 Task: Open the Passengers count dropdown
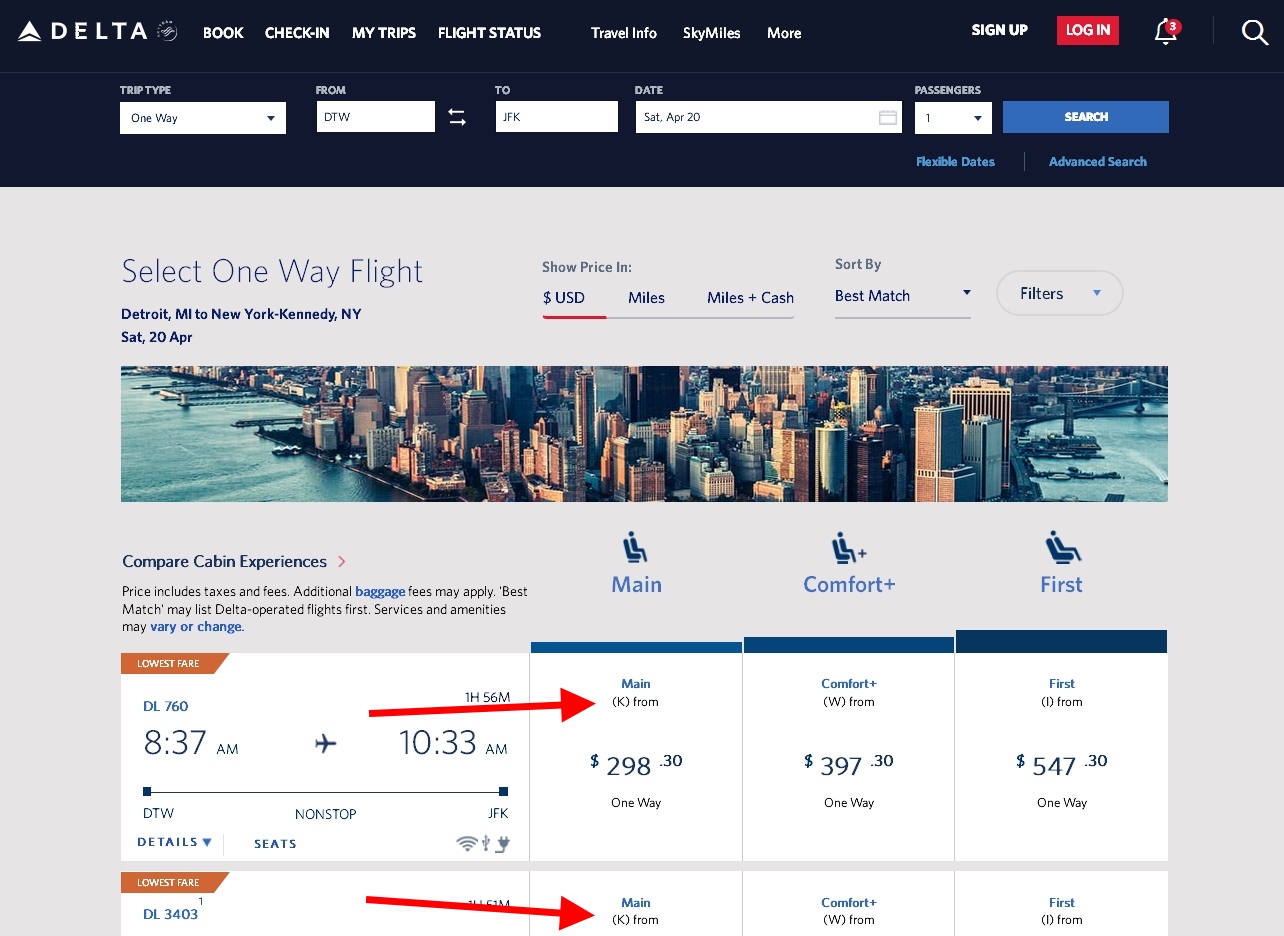point(951,117)
